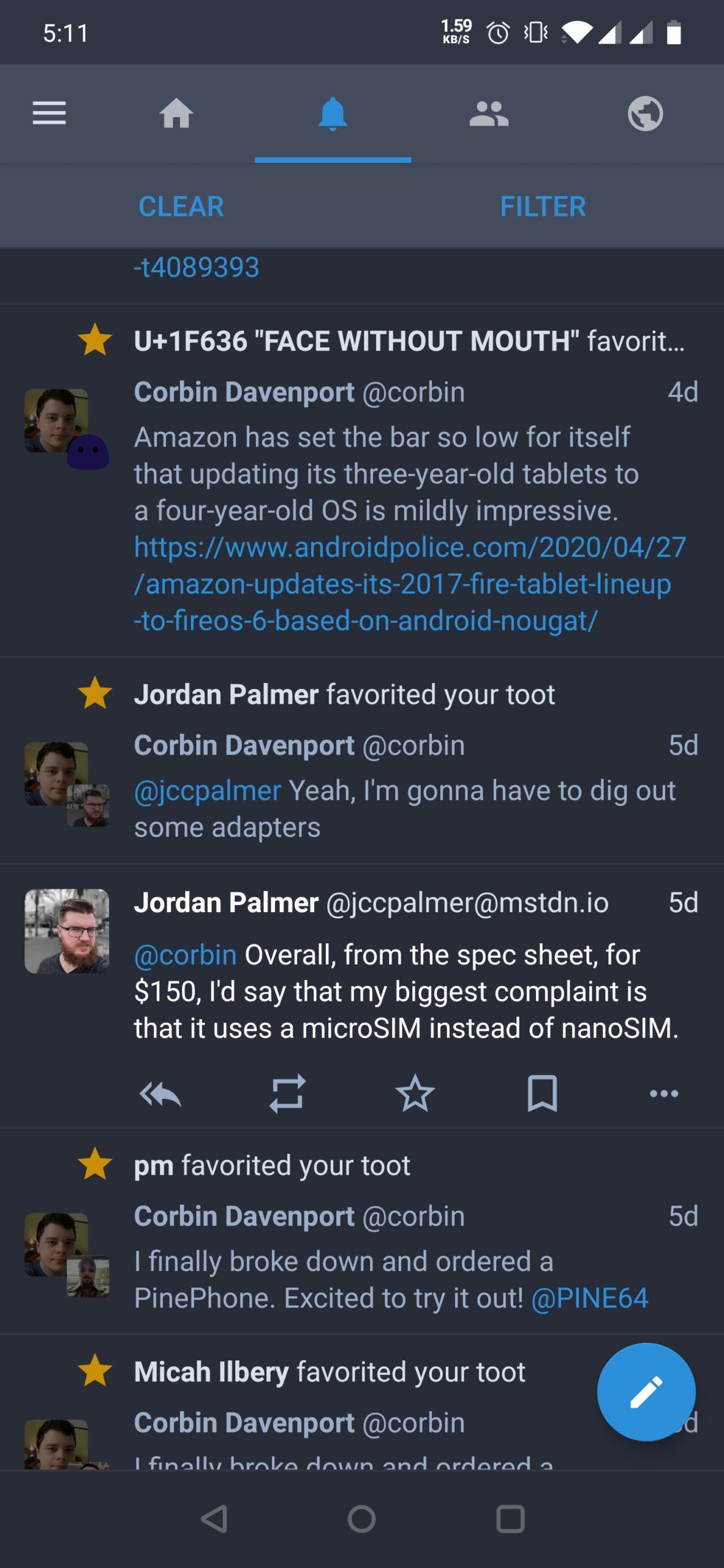Toggle the star on pm's favorite notification
Viewport: 724px width, 1568px height.
96,1165
